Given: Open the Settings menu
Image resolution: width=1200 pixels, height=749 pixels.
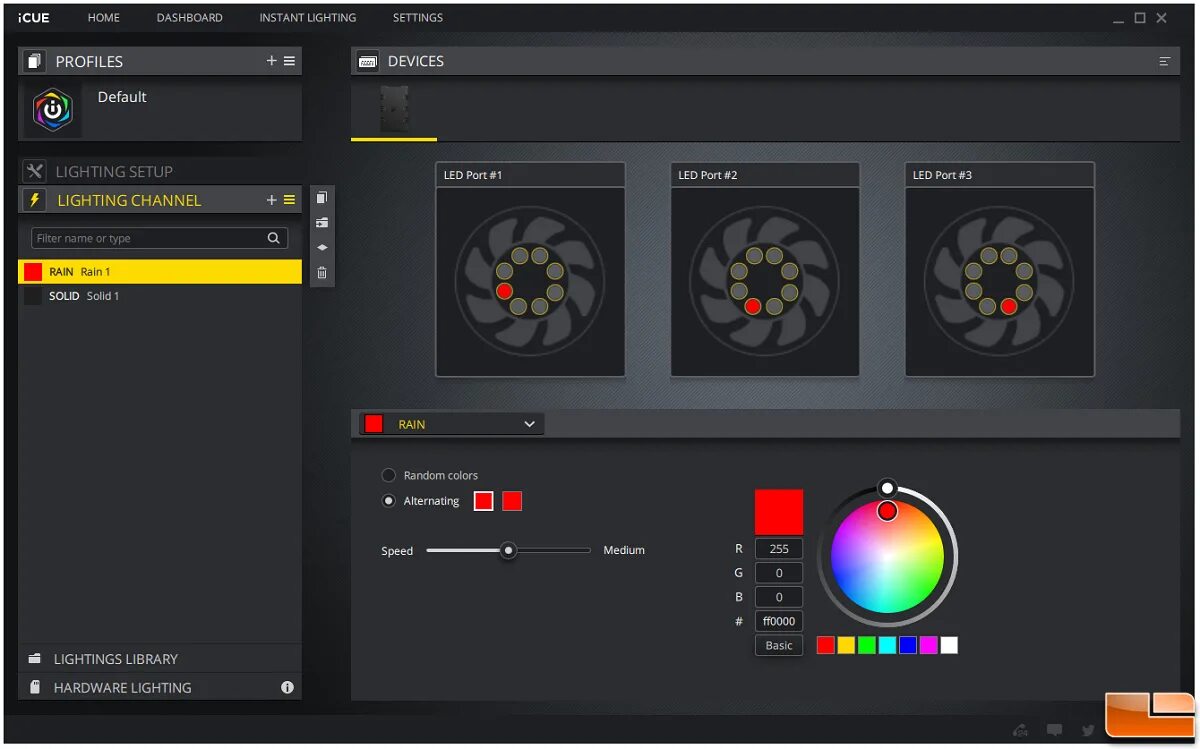Looking at the screenshot, I should (418, 18).
